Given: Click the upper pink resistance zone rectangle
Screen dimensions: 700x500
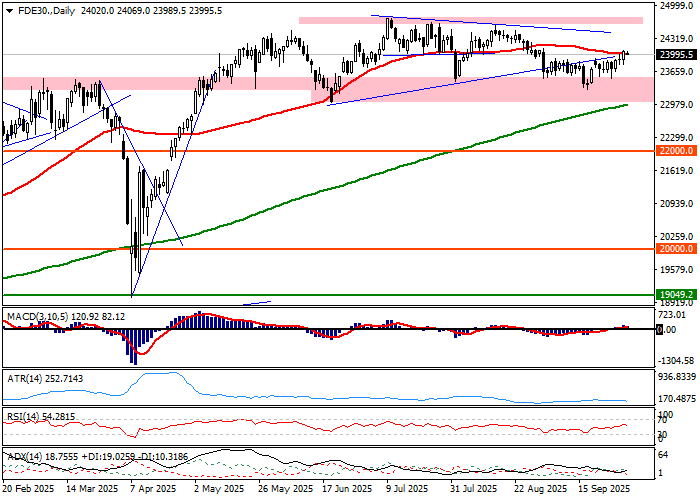Looking at the screenshot, I should click(470, 20).
